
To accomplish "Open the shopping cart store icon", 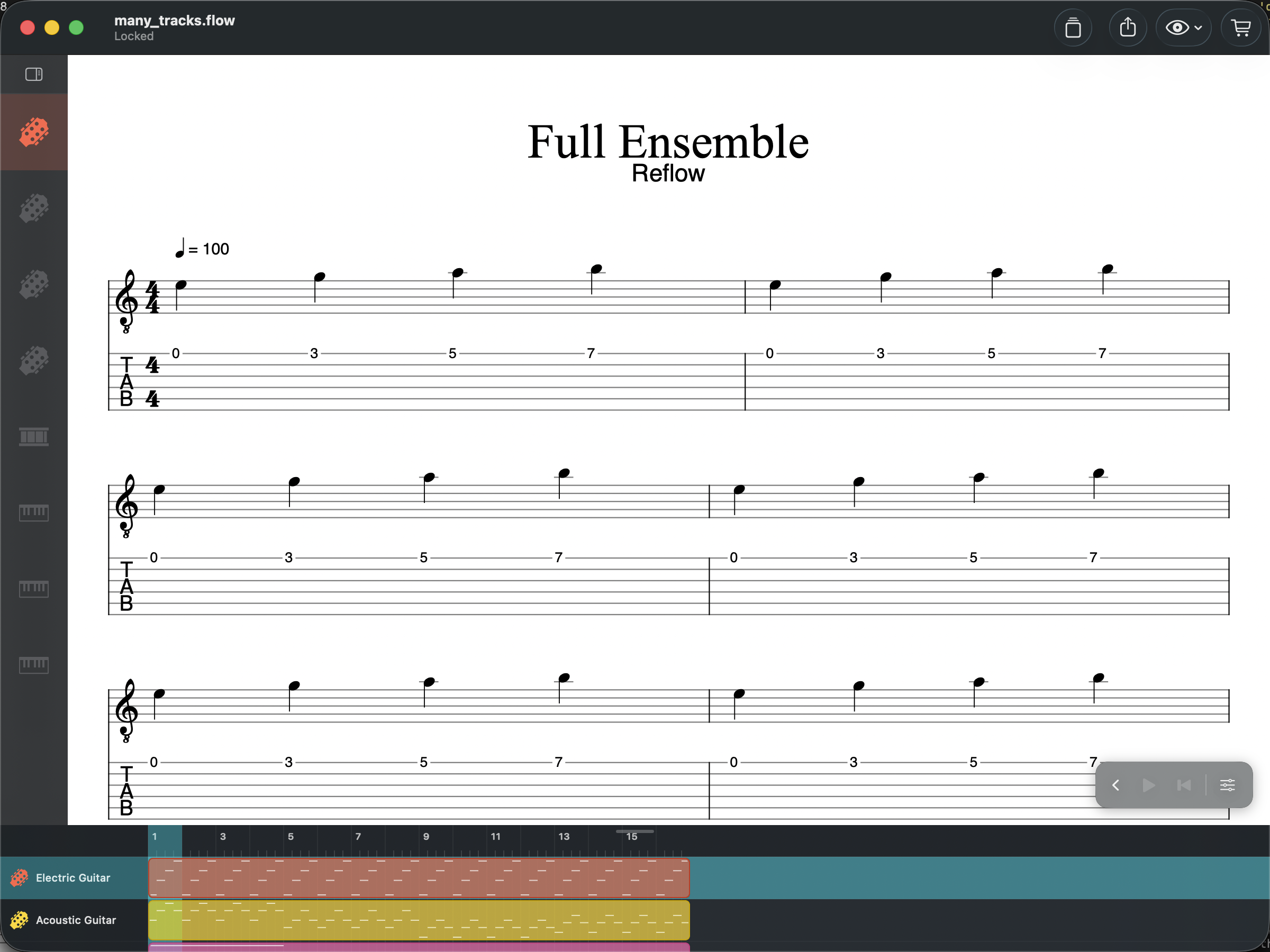I will tap(1241, 28).
